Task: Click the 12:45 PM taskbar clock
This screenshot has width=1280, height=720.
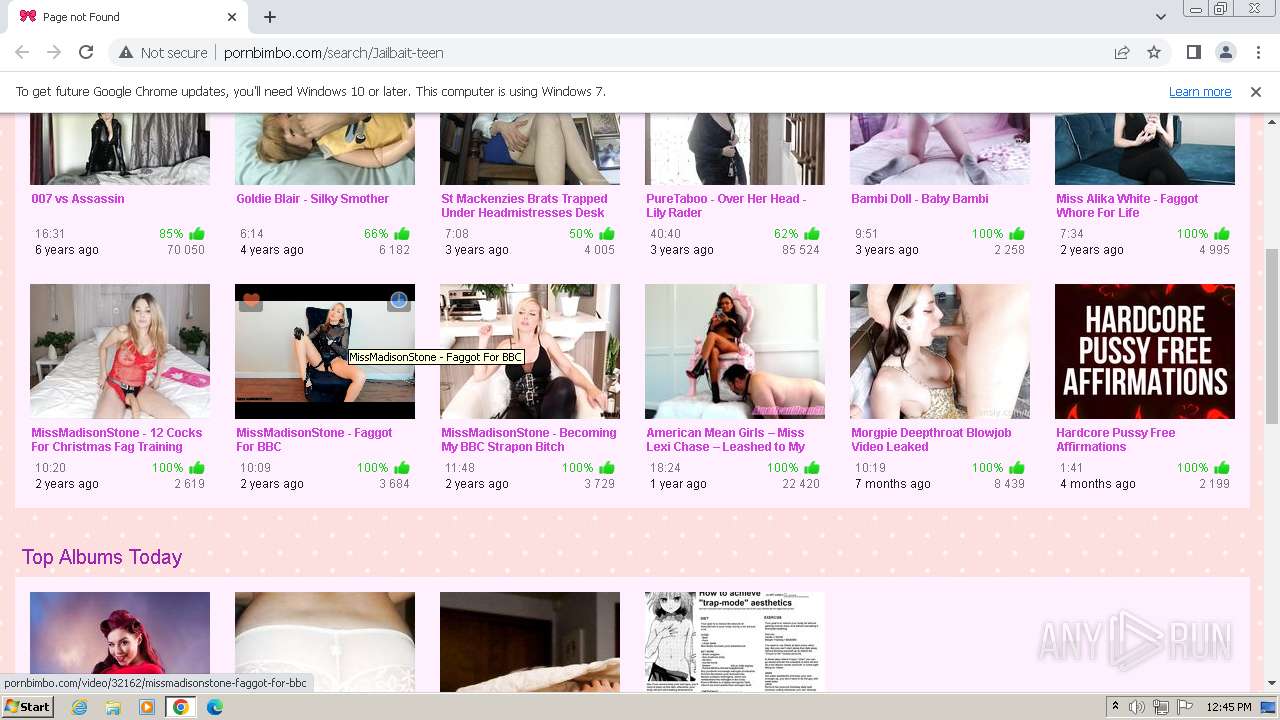Action: [1229, 707]
